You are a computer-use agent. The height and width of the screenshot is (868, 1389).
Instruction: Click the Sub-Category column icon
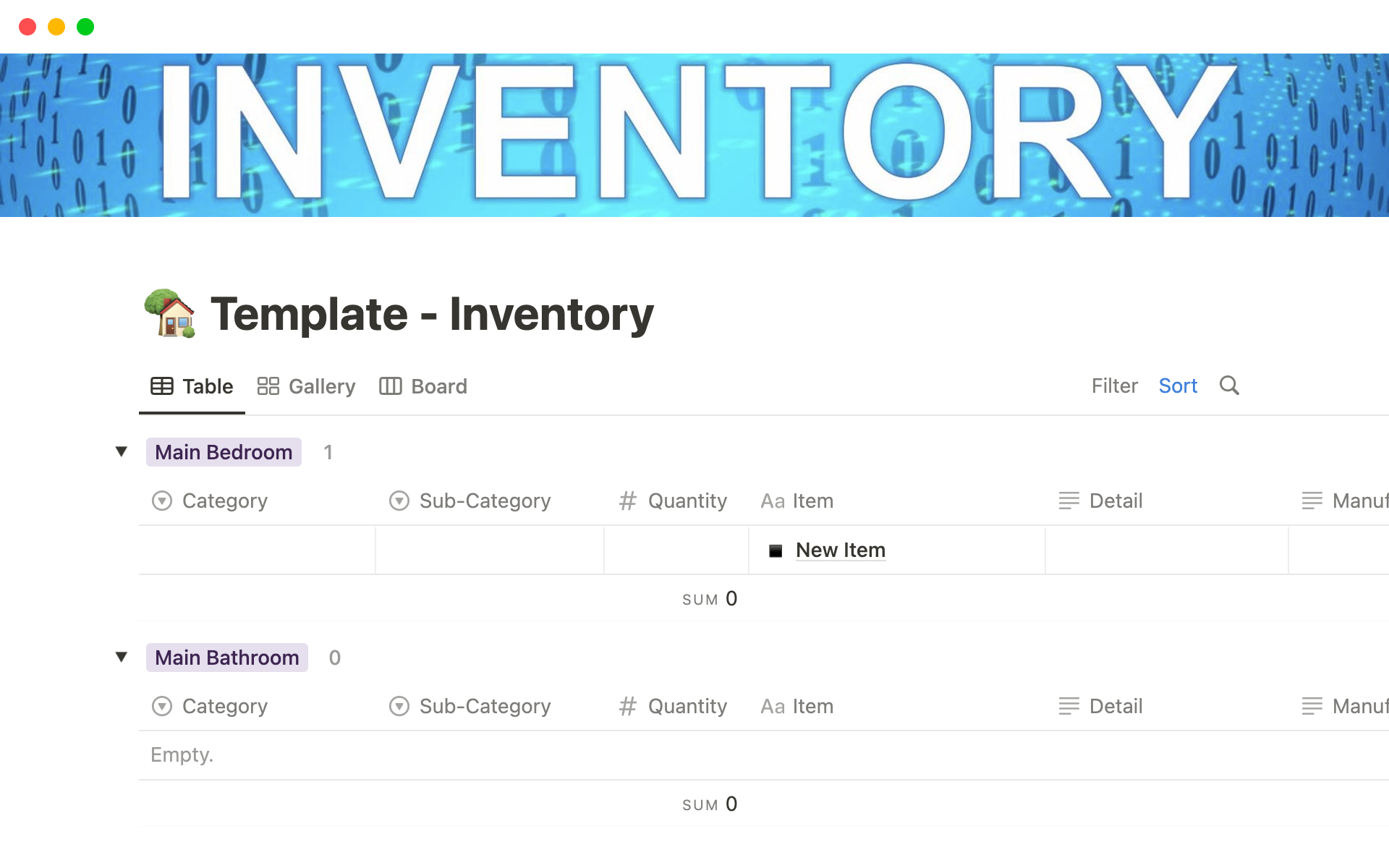pyautogui.click(x=399, y=500)
